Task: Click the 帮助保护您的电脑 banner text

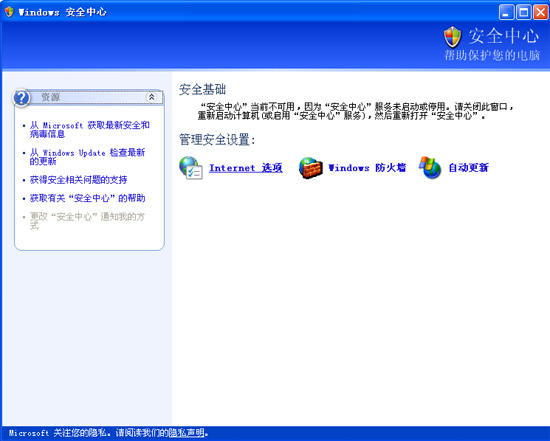Action: tap(492, 55)
